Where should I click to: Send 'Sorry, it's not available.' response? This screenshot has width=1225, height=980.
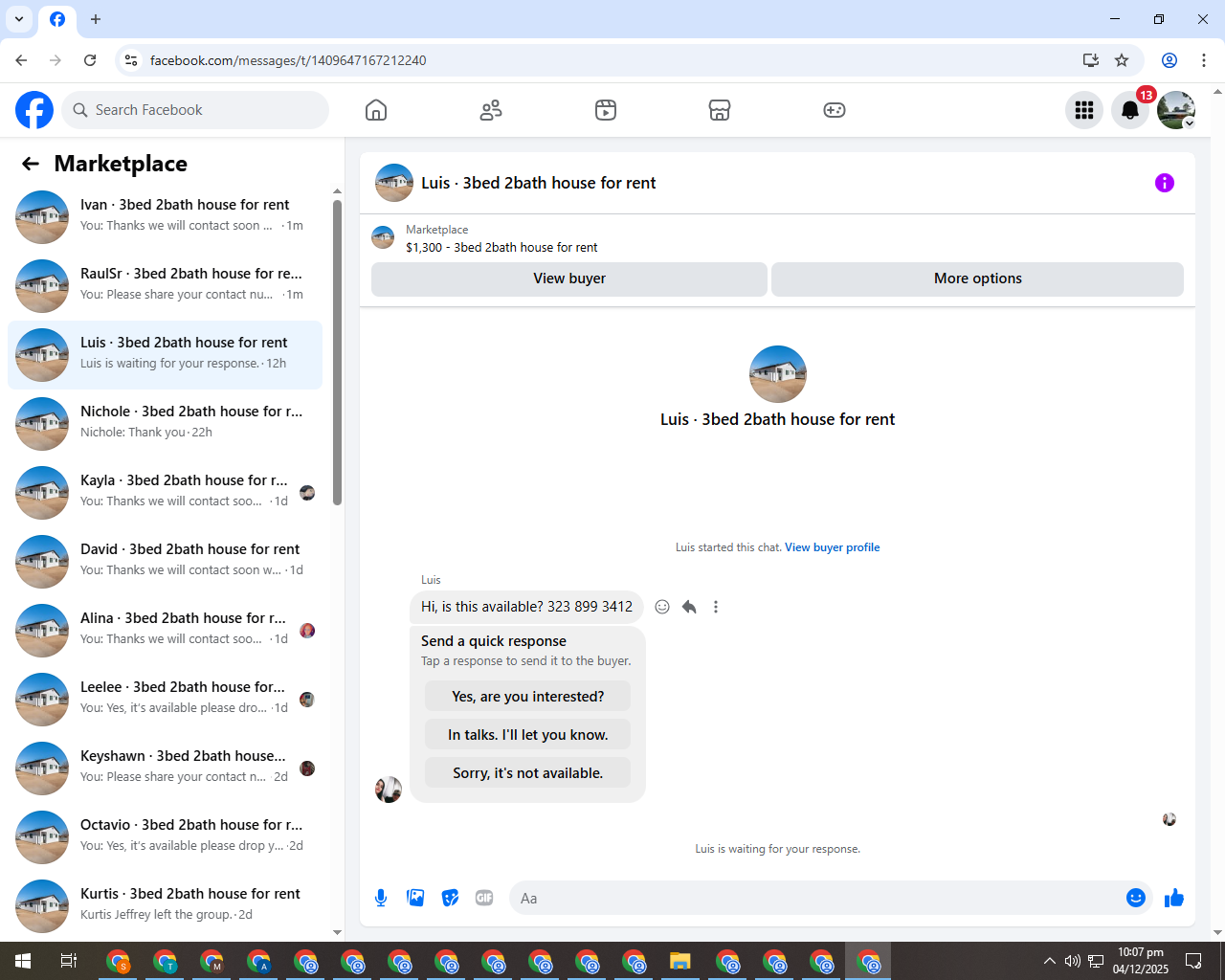tap(528, 773)
